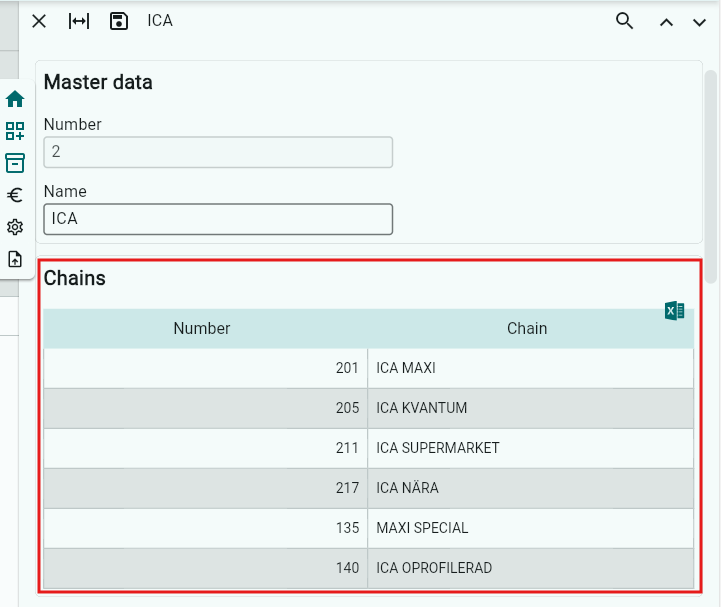Export Chains table to Excel
Viewport: 721px width, 607px height.
[675, 311]
